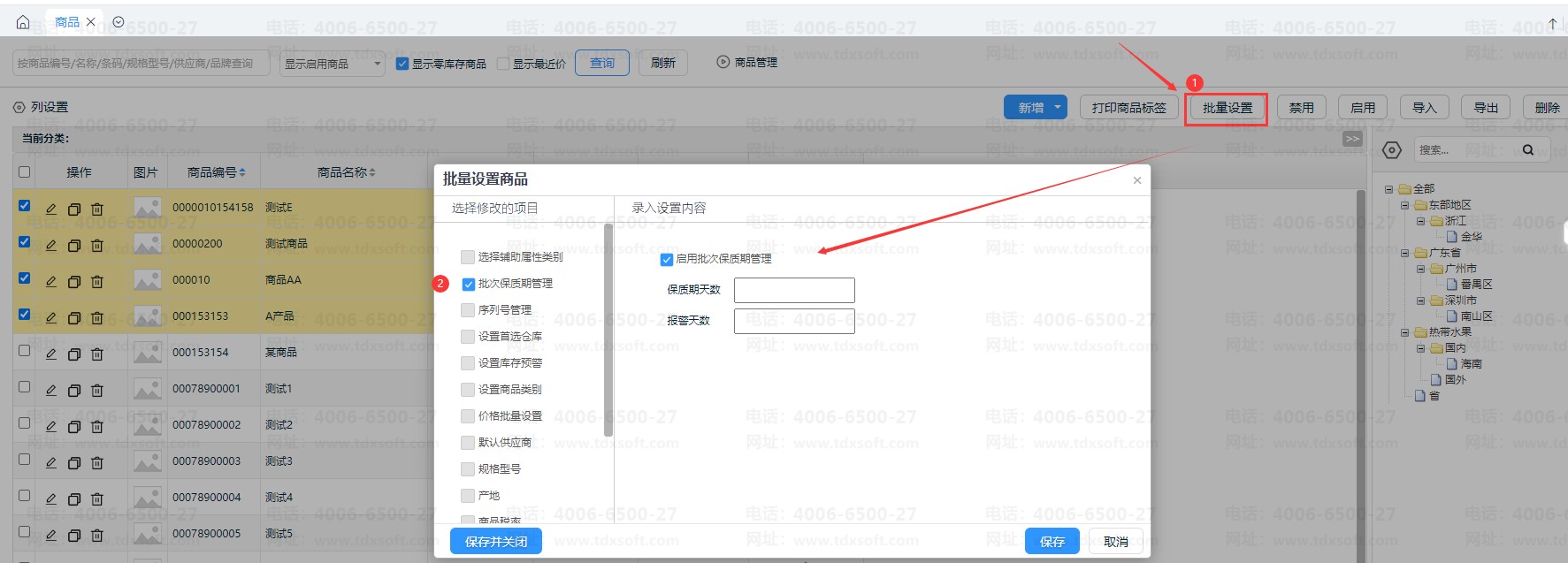Check 设置首选仓库 option
This screenshot has width=1568, height=563.
468,337
